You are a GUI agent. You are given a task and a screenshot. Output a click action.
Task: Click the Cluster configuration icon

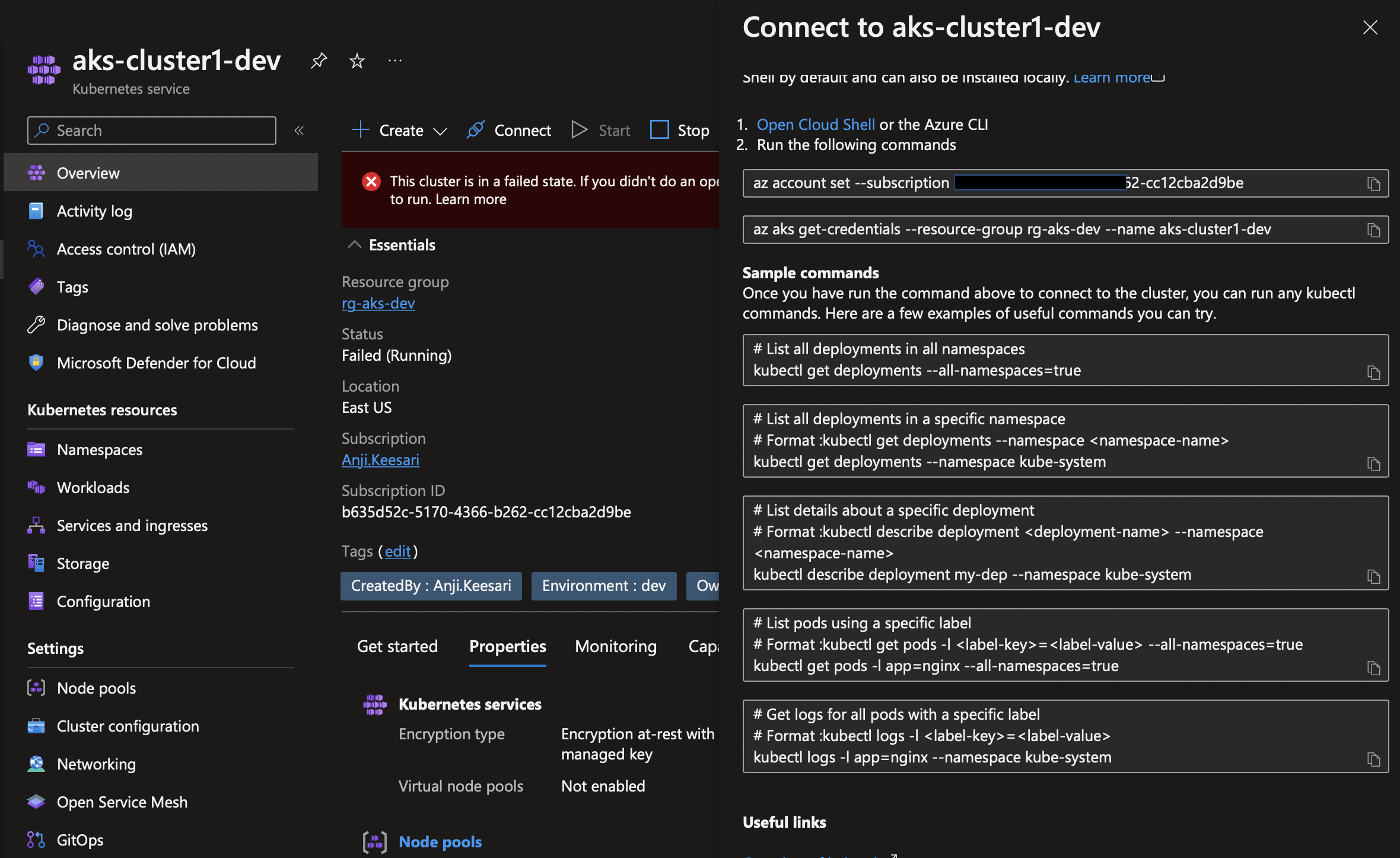coord(36,726)
